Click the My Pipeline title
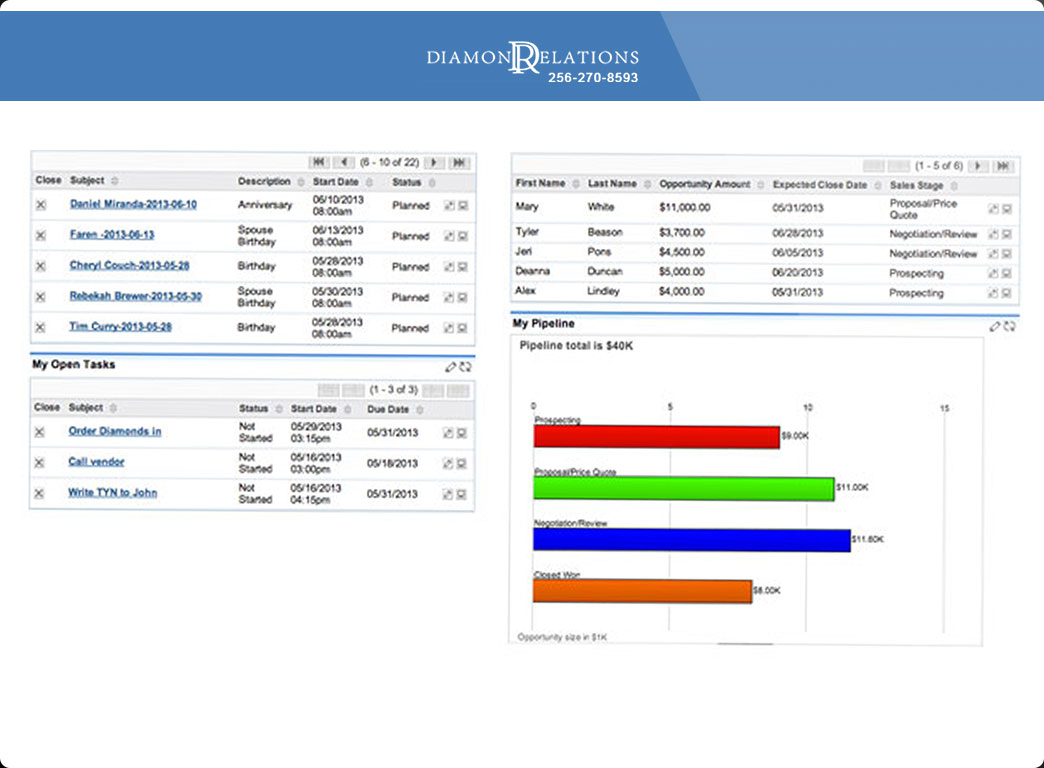The image size is (1044, 768). [543, 324]
